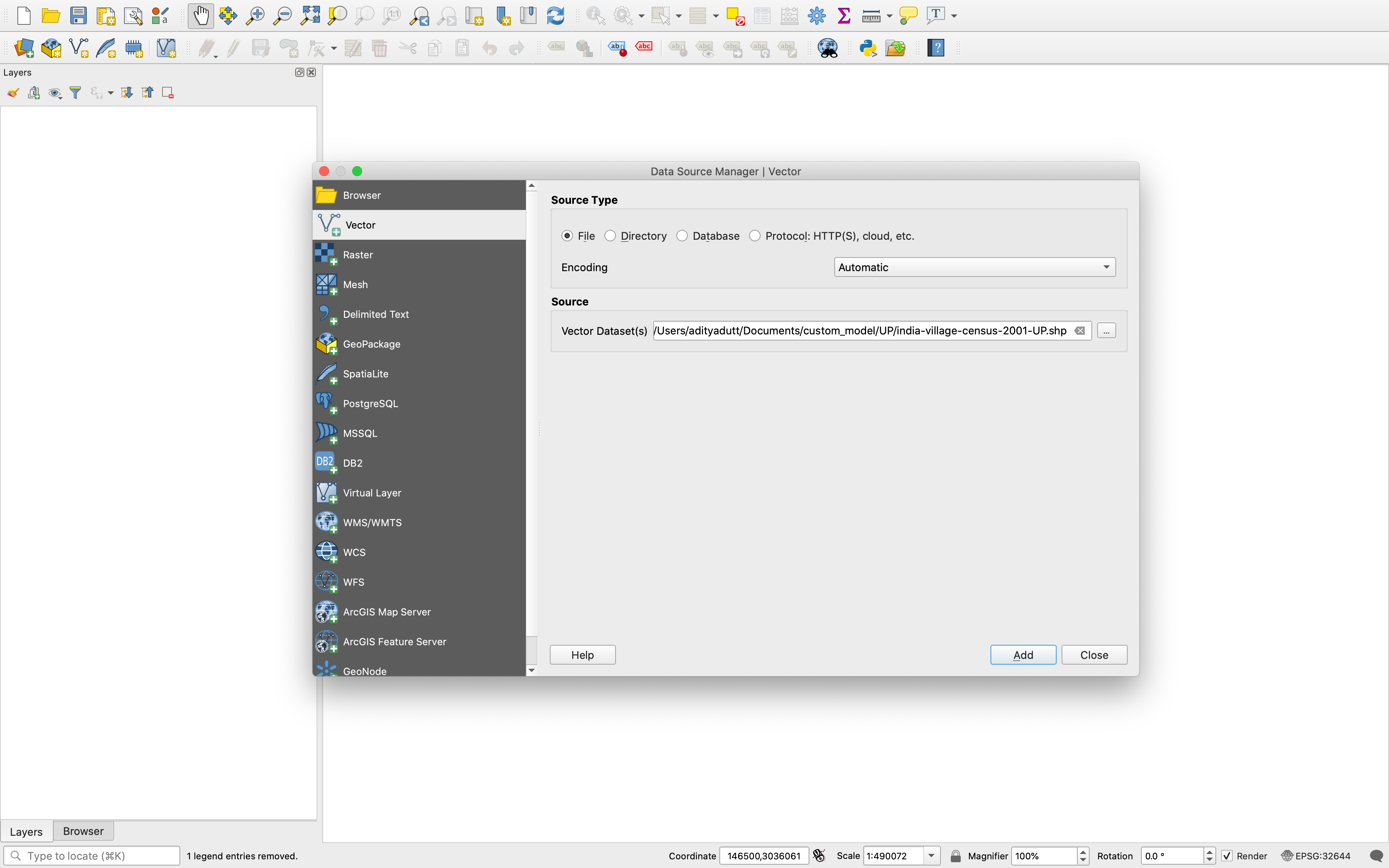This screenshot has width=1389, height=868.
Task: Select the Database source type radio
Action: pyautogui.click(x=682, y=236)
